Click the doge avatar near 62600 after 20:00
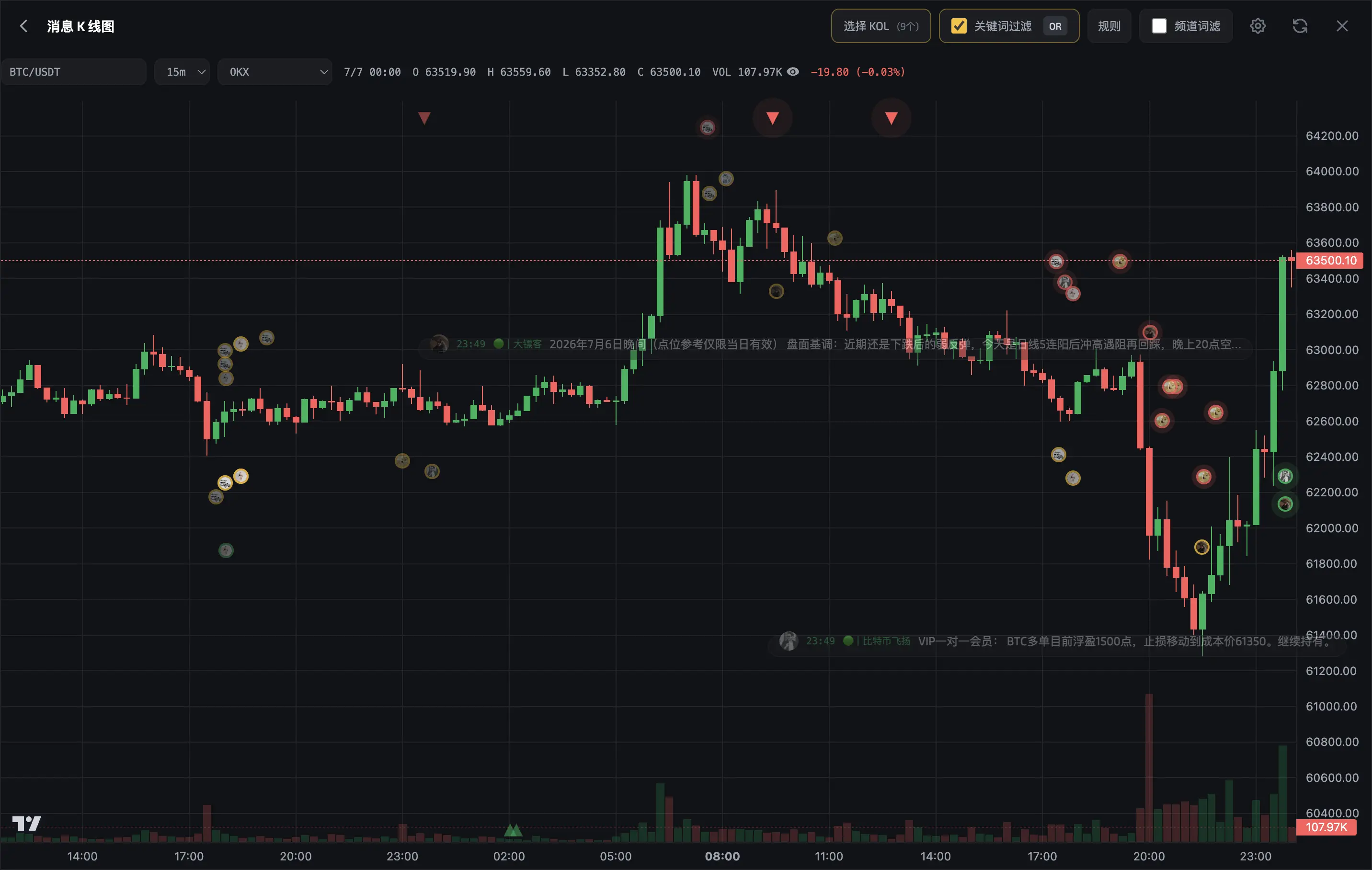This screenshot has height=870, width=1372. [x=1162, y=421]
